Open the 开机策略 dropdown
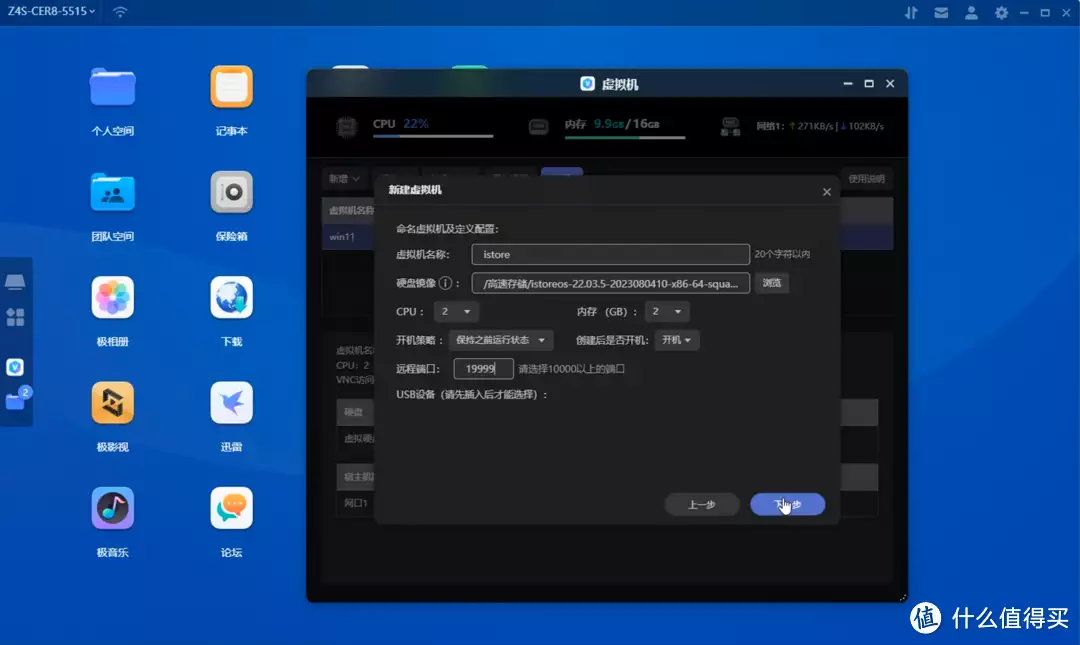1080x645 pixels. point(500,340)
